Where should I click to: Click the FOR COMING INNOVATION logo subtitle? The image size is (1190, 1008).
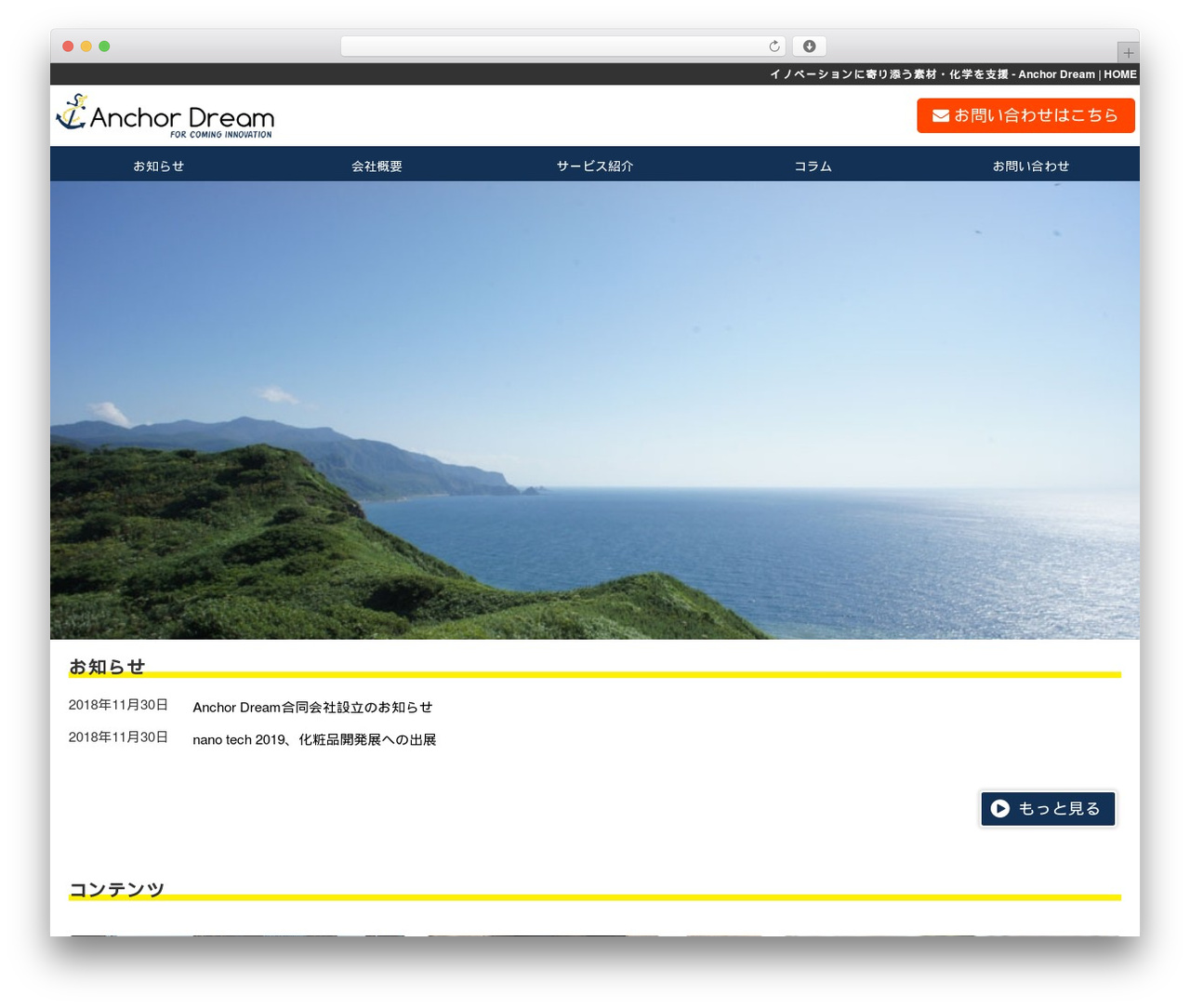coord(221,135)
